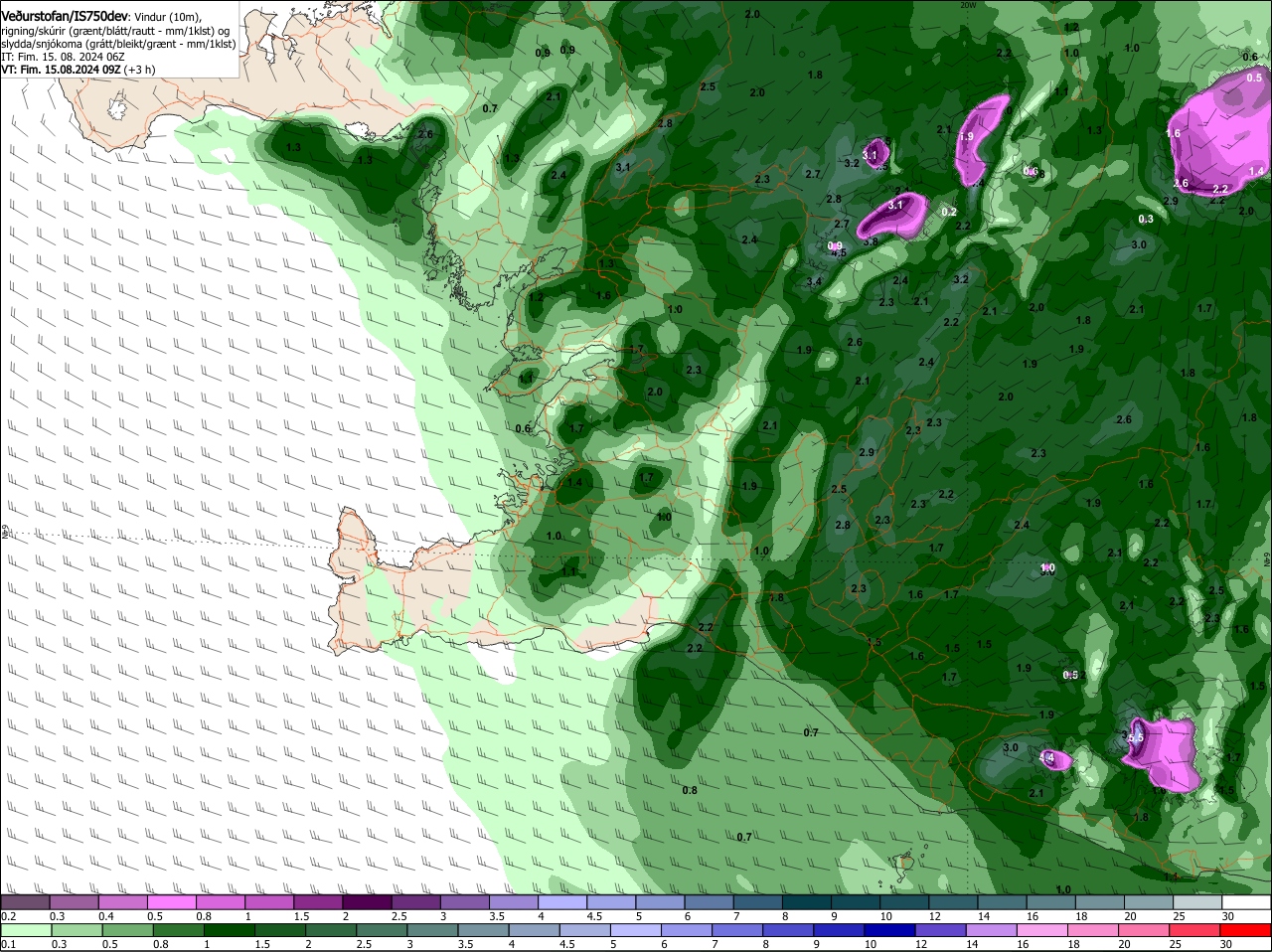Click the '0.4' label in the legend
This screenshot has width=1272, height=952.
[x=106, y=916]
